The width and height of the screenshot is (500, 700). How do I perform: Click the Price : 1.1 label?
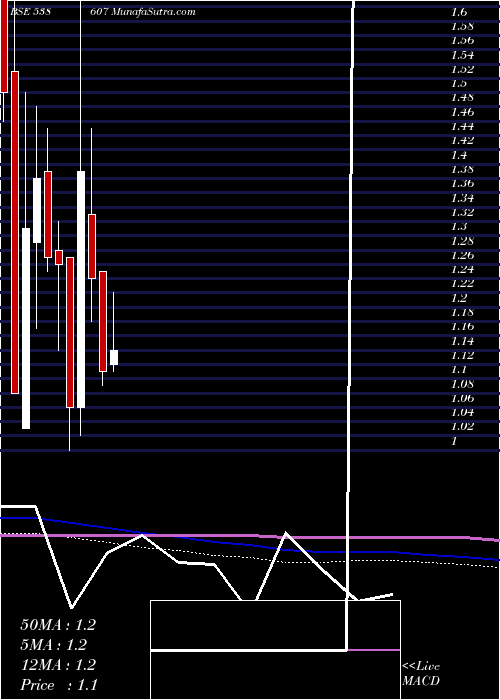tap(58, 685)
